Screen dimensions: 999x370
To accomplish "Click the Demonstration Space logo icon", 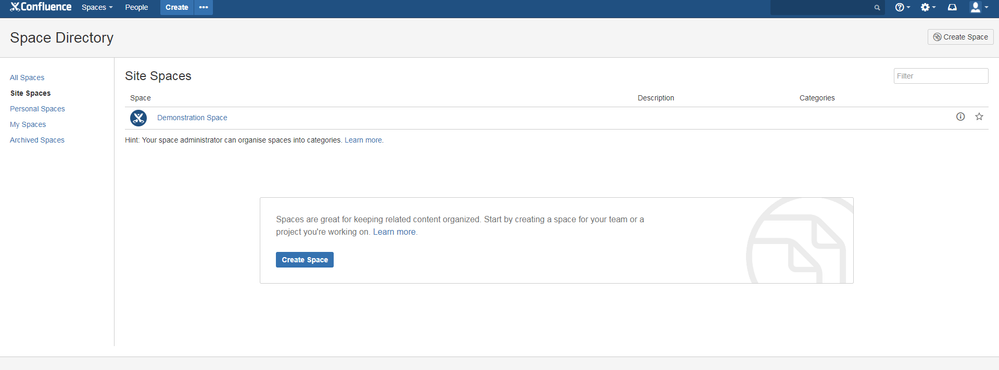I will pyautogui.click(x=138, y=118).
